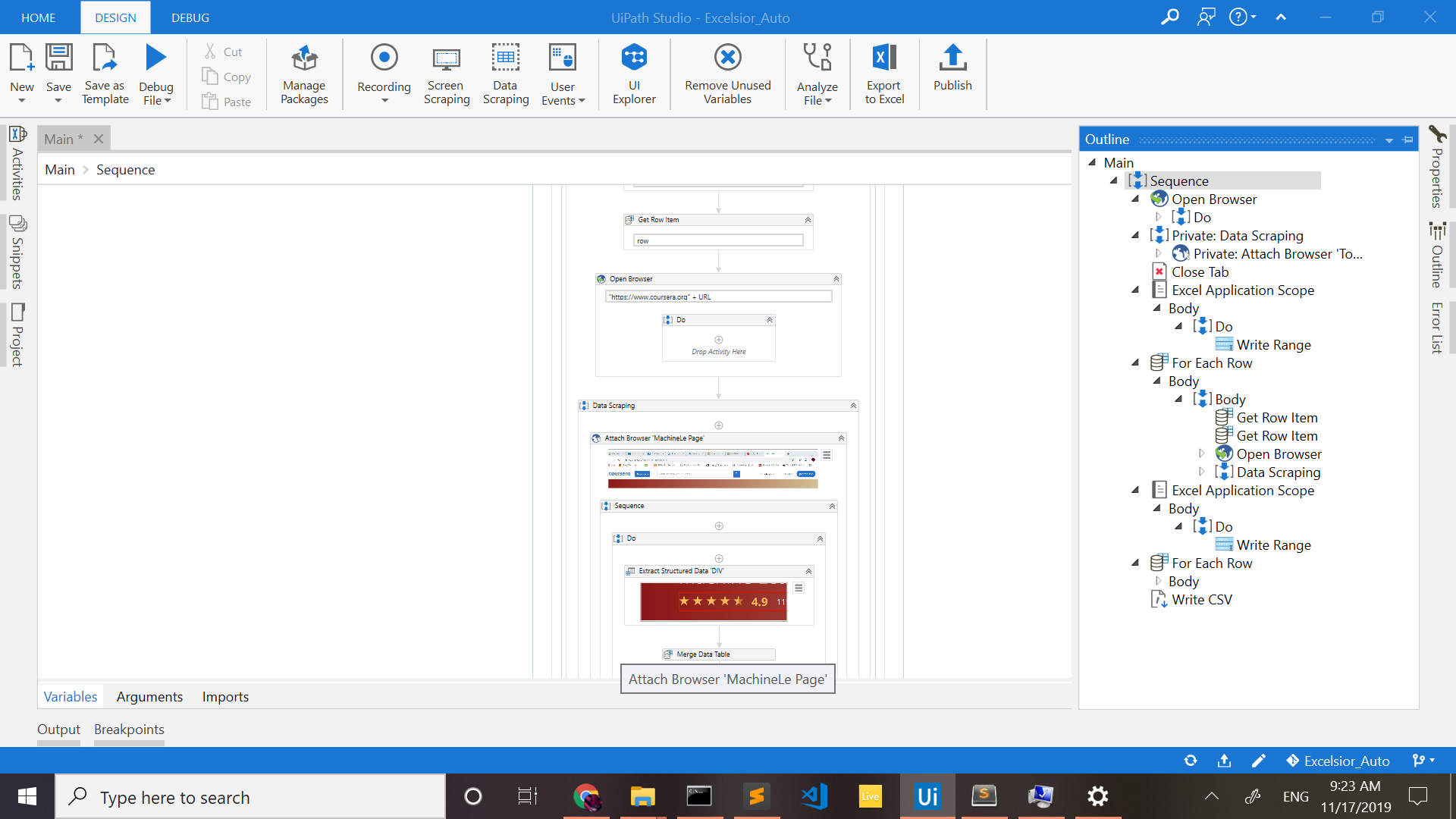Toggle auto-hide pin on the Outline panel
1456x819 pixels.
[x=1408, y=140]
